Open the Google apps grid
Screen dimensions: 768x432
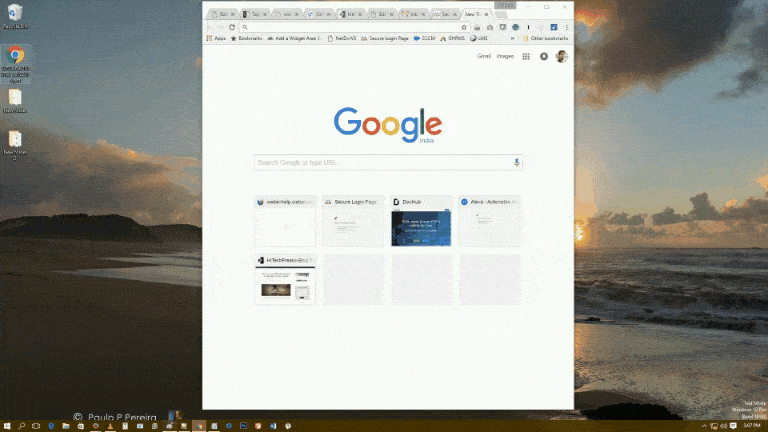pos(526,56)
